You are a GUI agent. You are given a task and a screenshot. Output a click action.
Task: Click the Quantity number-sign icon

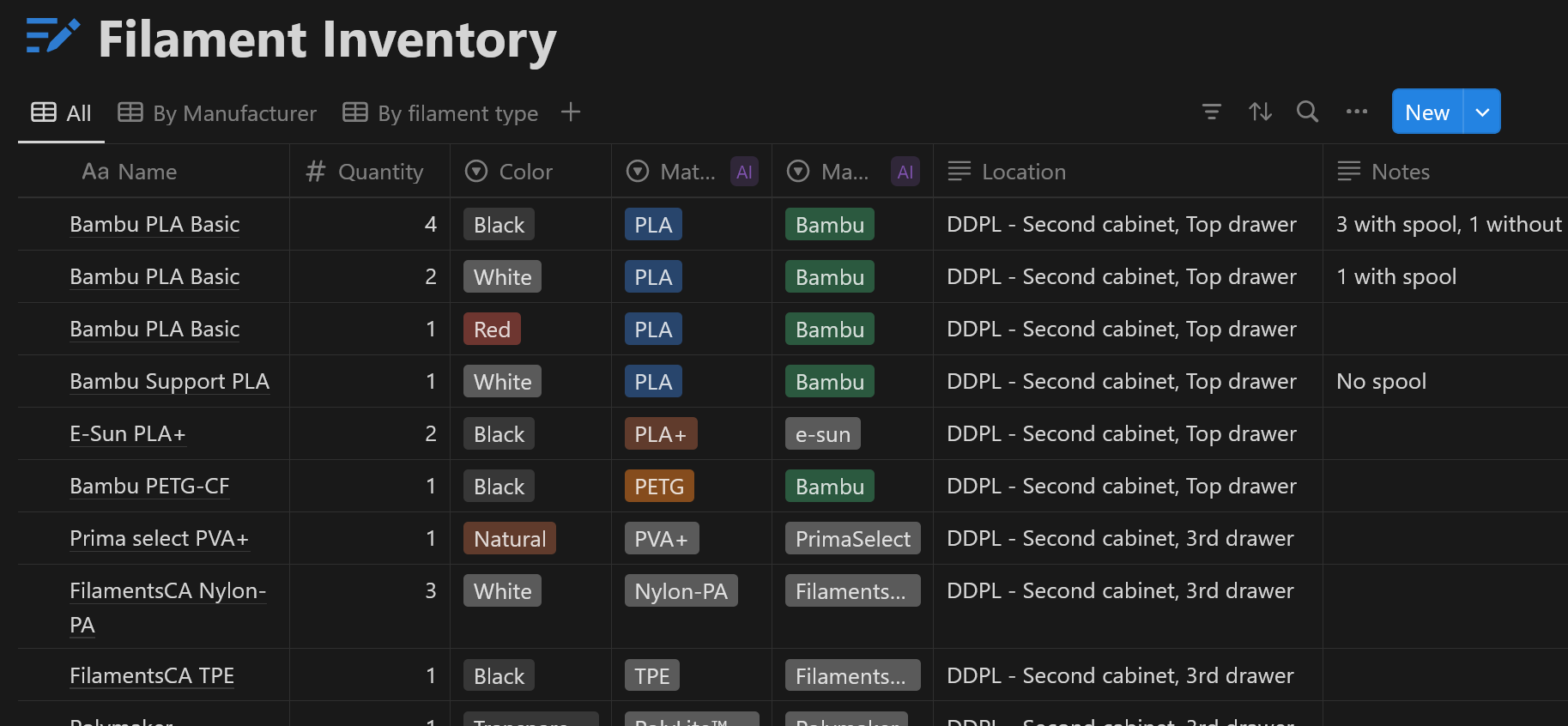(x=316, y=172)
